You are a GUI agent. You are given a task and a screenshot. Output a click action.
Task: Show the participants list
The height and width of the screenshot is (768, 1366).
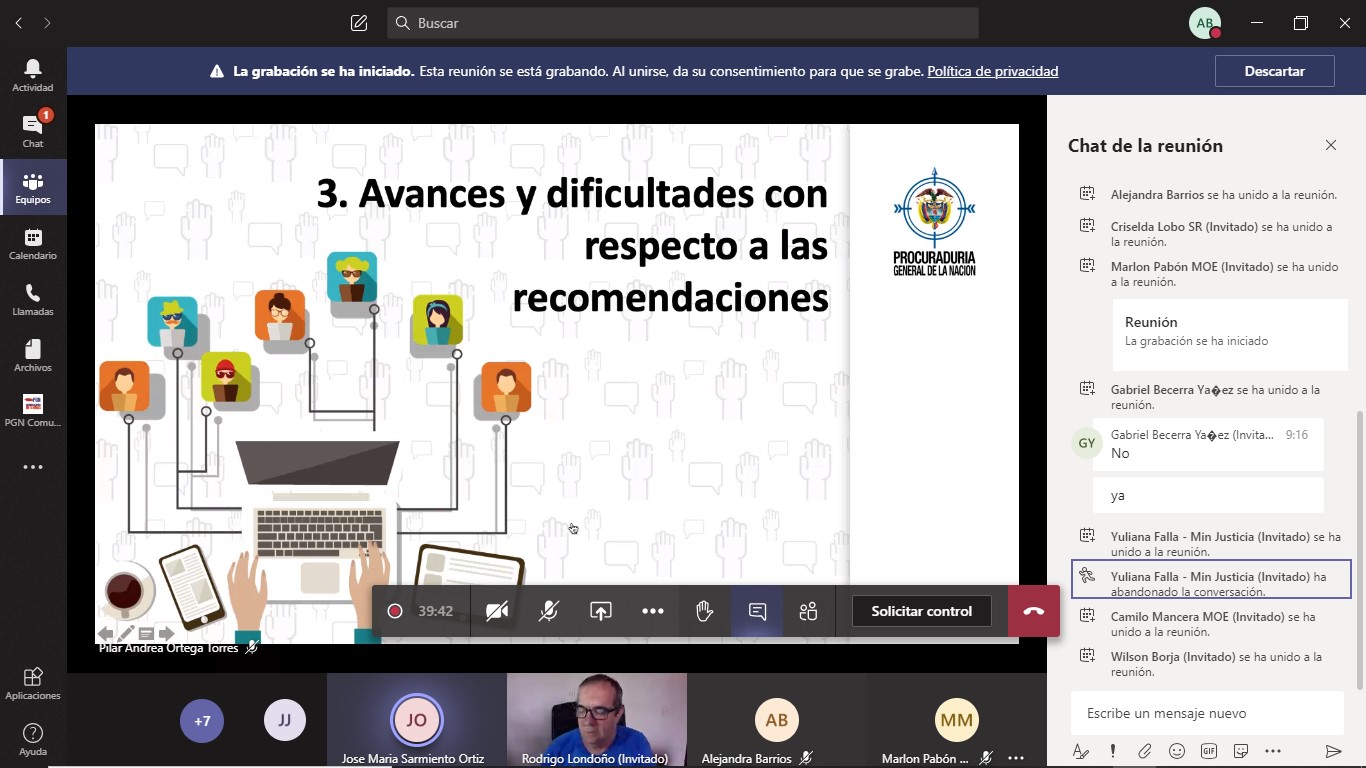[809, 611]
